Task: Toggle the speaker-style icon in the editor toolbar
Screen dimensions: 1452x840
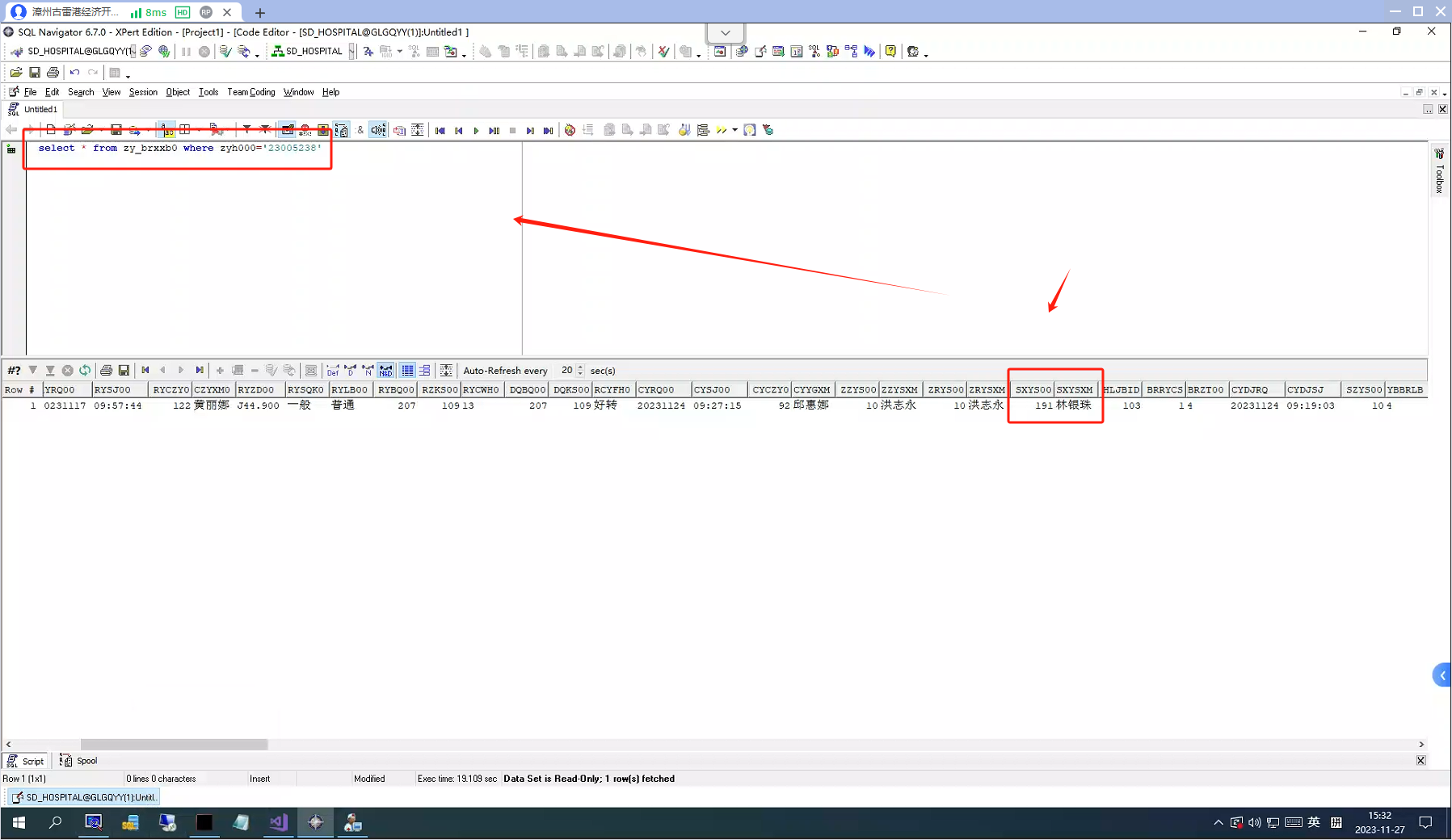Action: pos(378,130)
